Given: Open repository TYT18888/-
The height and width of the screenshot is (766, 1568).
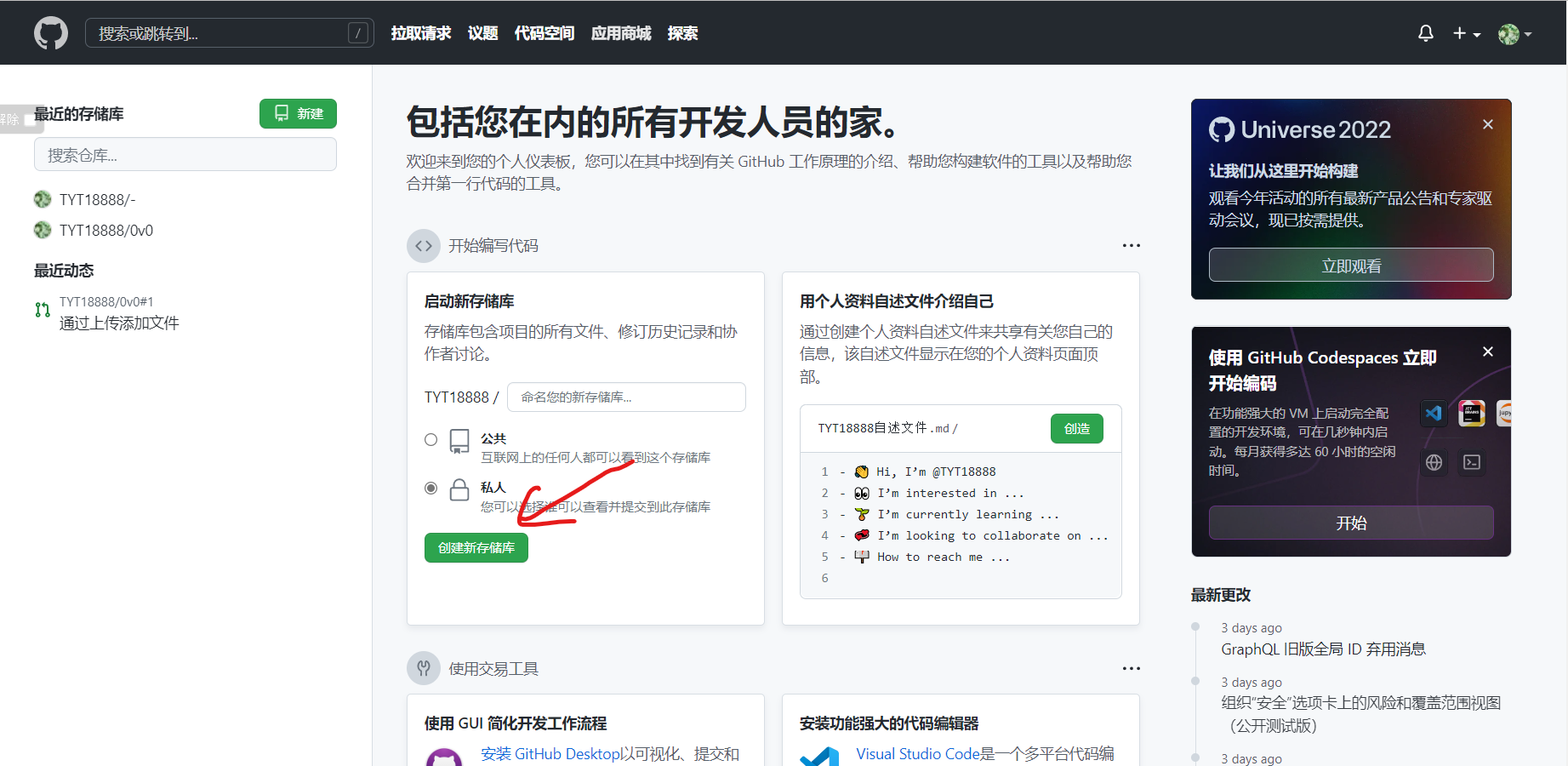Looking at the screenshot, I should click(98, 200).
